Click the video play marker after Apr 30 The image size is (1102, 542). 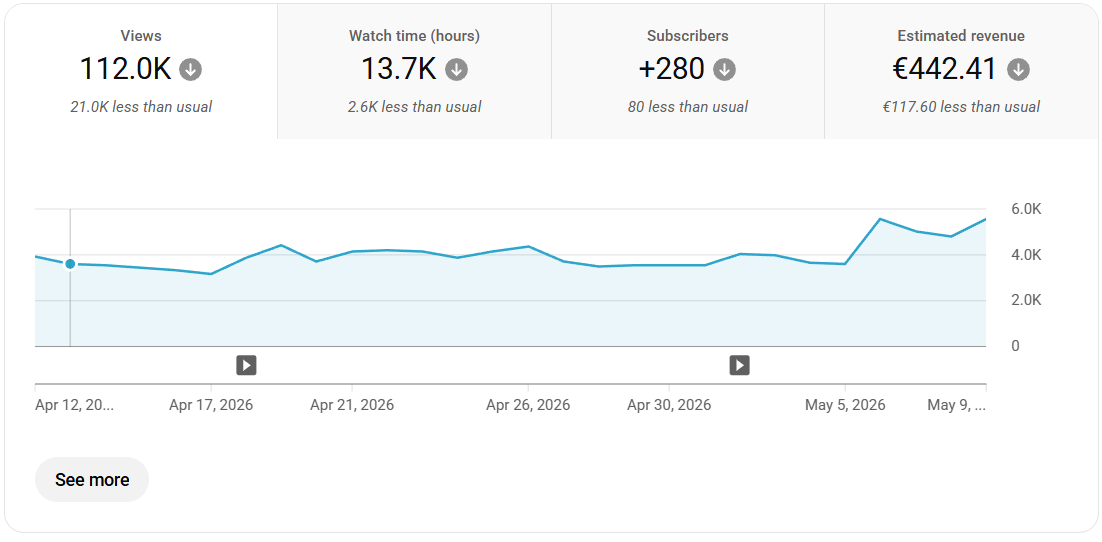coord(739,366)
